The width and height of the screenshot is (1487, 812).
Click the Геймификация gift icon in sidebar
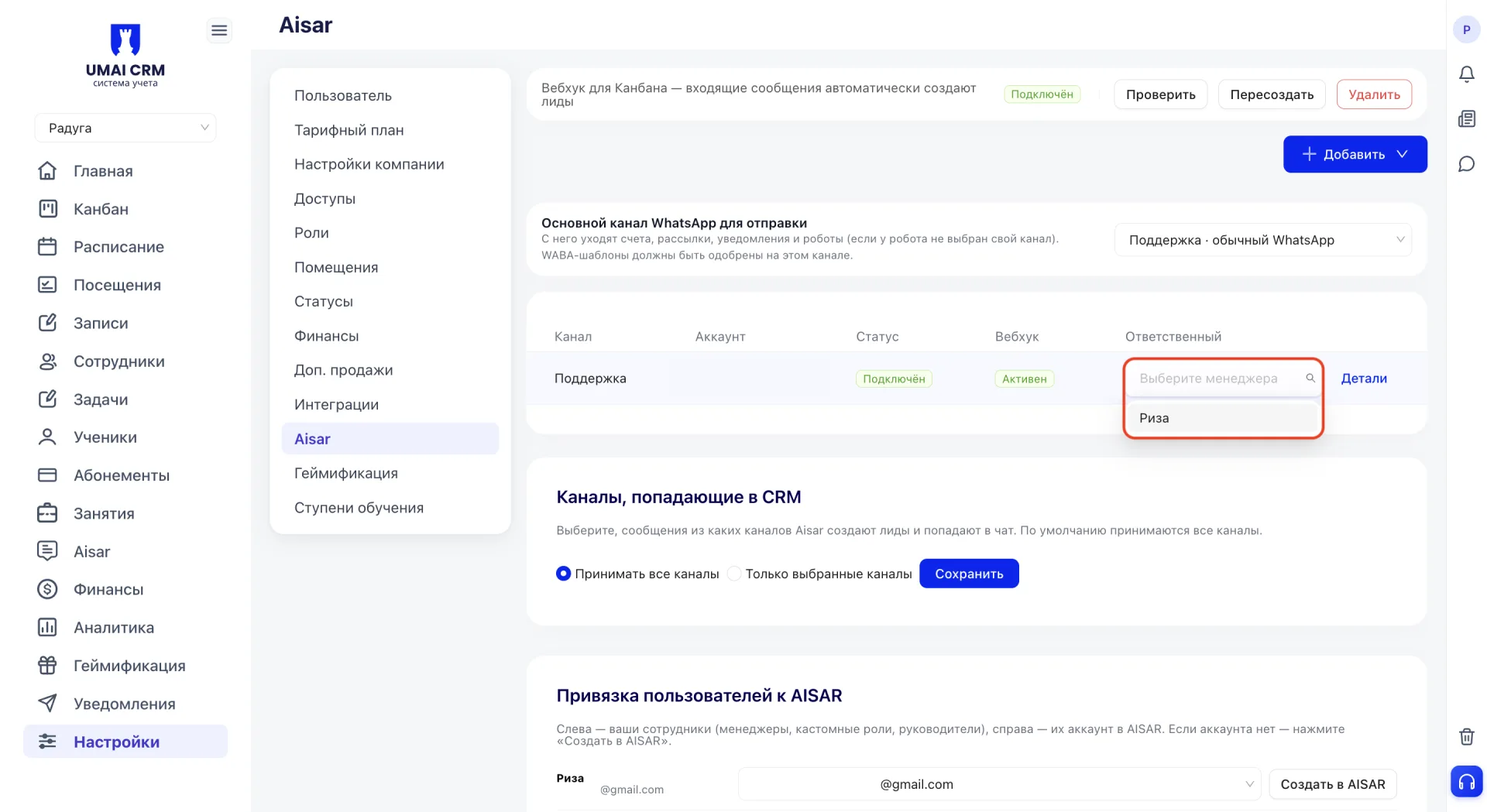tap(47, 665)
